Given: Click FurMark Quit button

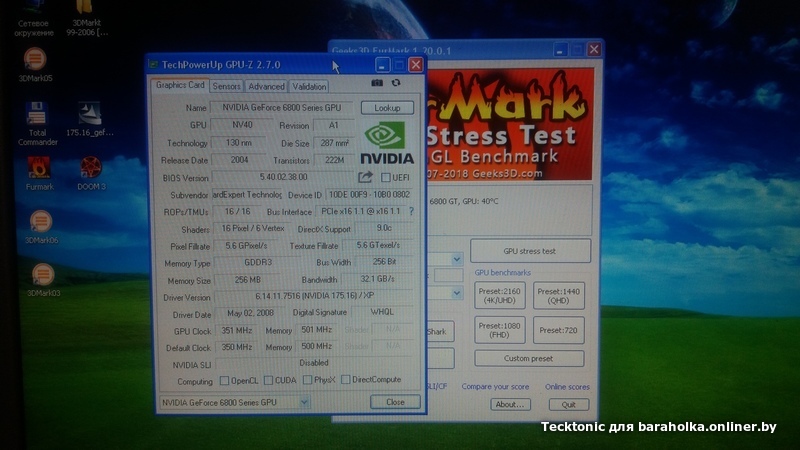Looking at the screenshot, I should (569, 404).
